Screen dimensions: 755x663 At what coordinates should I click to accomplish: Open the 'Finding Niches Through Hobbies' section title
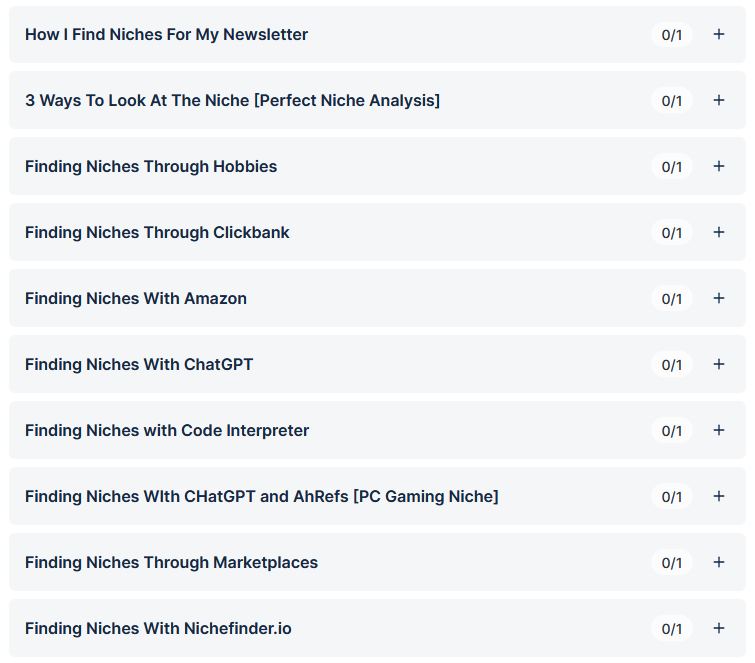coord(151,166)
